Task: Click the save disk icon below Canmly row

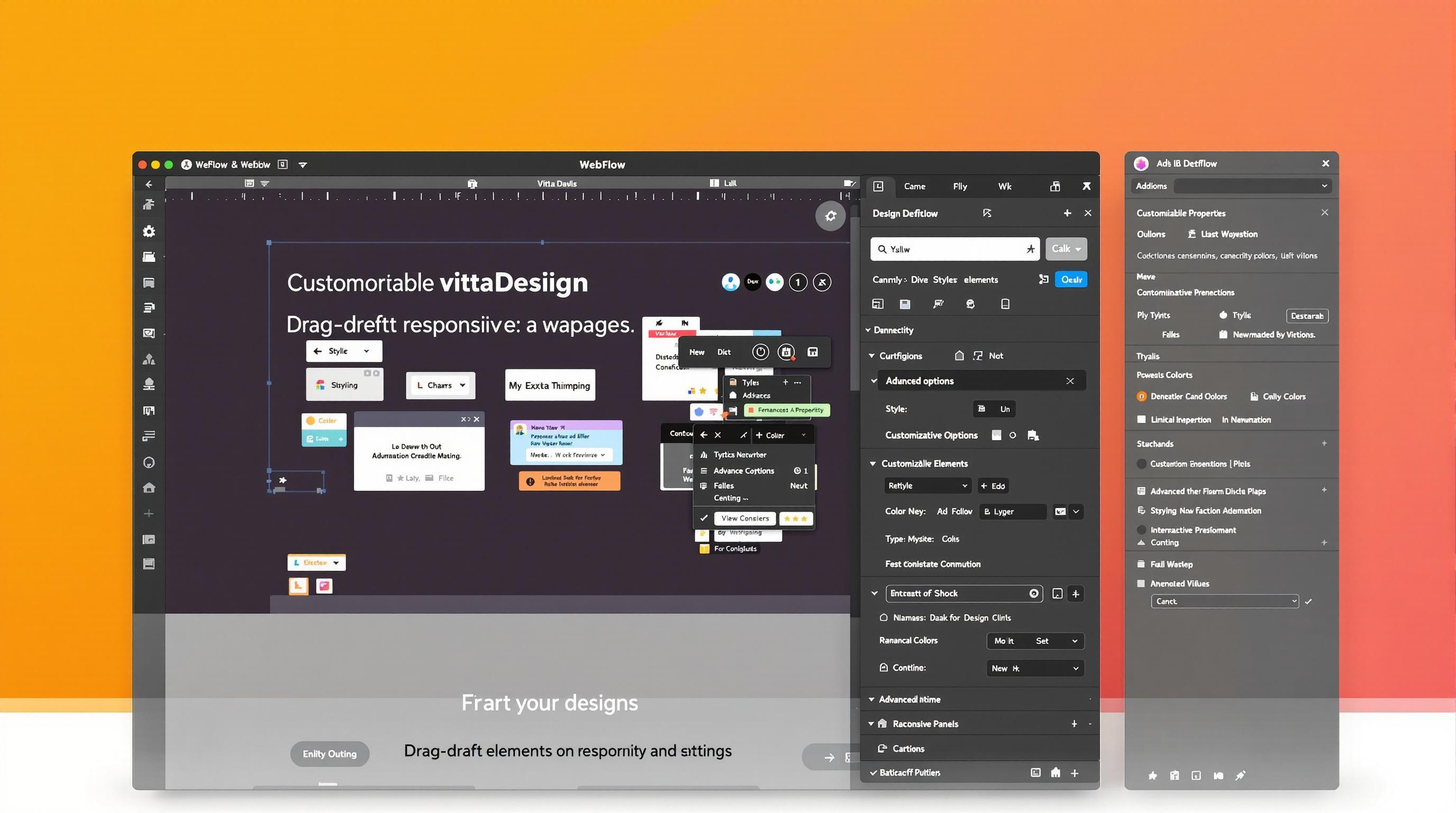Action: click(905, 304)
